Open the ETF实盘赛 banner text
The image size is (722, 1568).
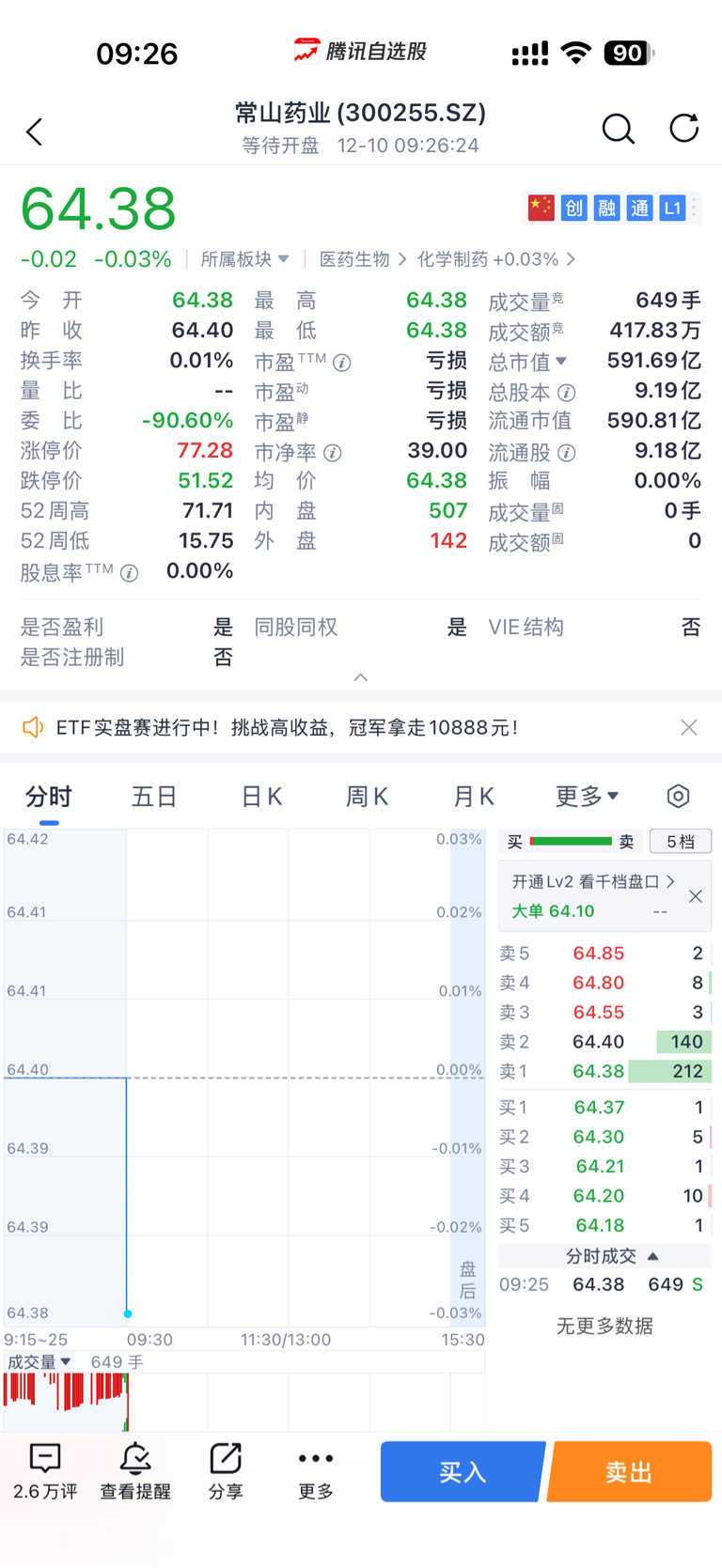tap(287, 727)
